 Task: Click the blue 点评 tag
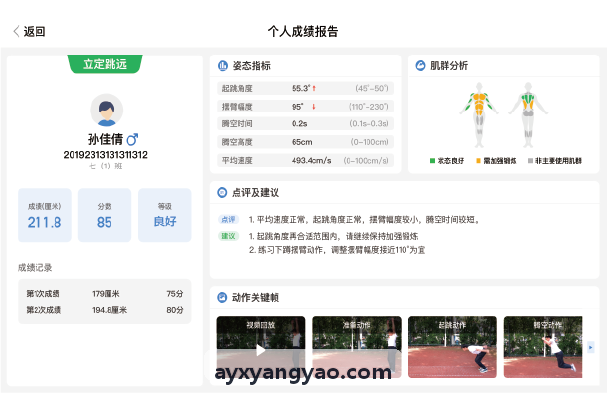[228, 220]
